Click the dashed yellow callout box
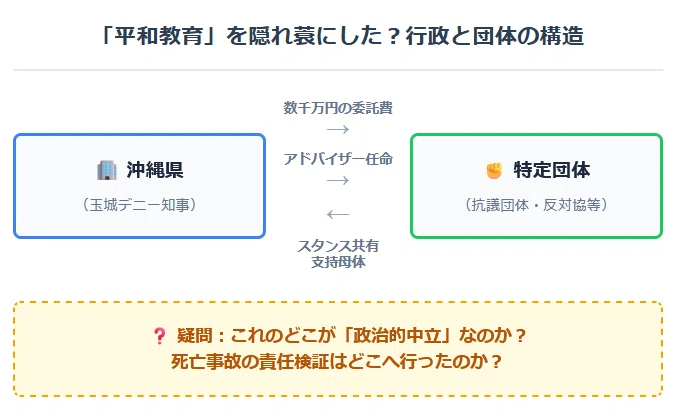This screenshot has width=682, height=419. (x=338, y=349)
